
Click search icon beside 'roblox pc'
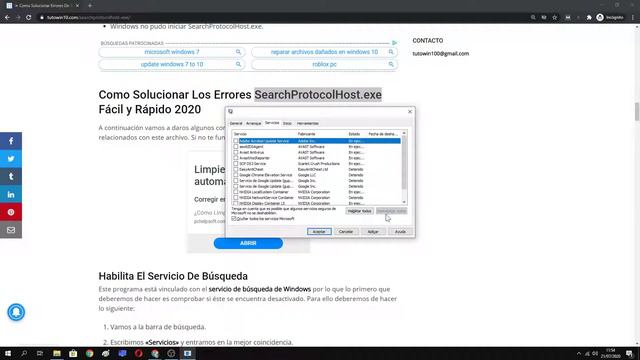pyautogui.click(x=391, y=64)
